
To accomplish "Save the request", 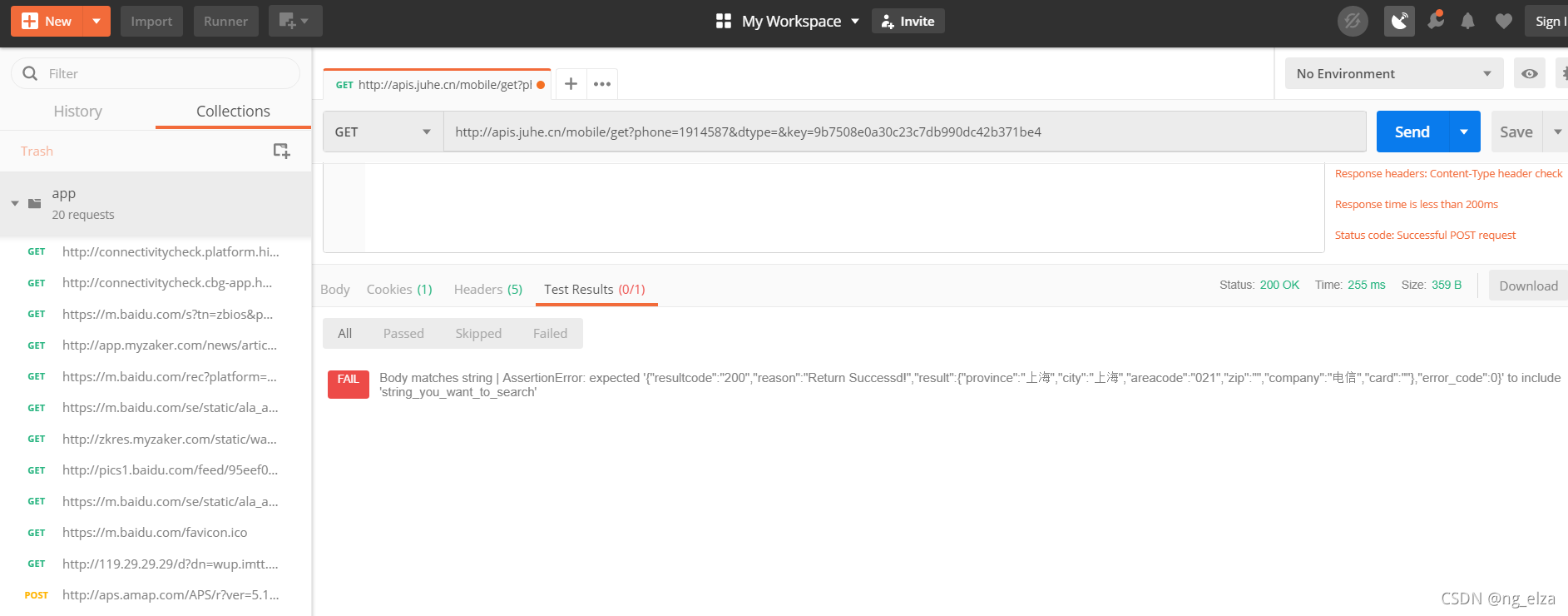I will (1516, 132).
